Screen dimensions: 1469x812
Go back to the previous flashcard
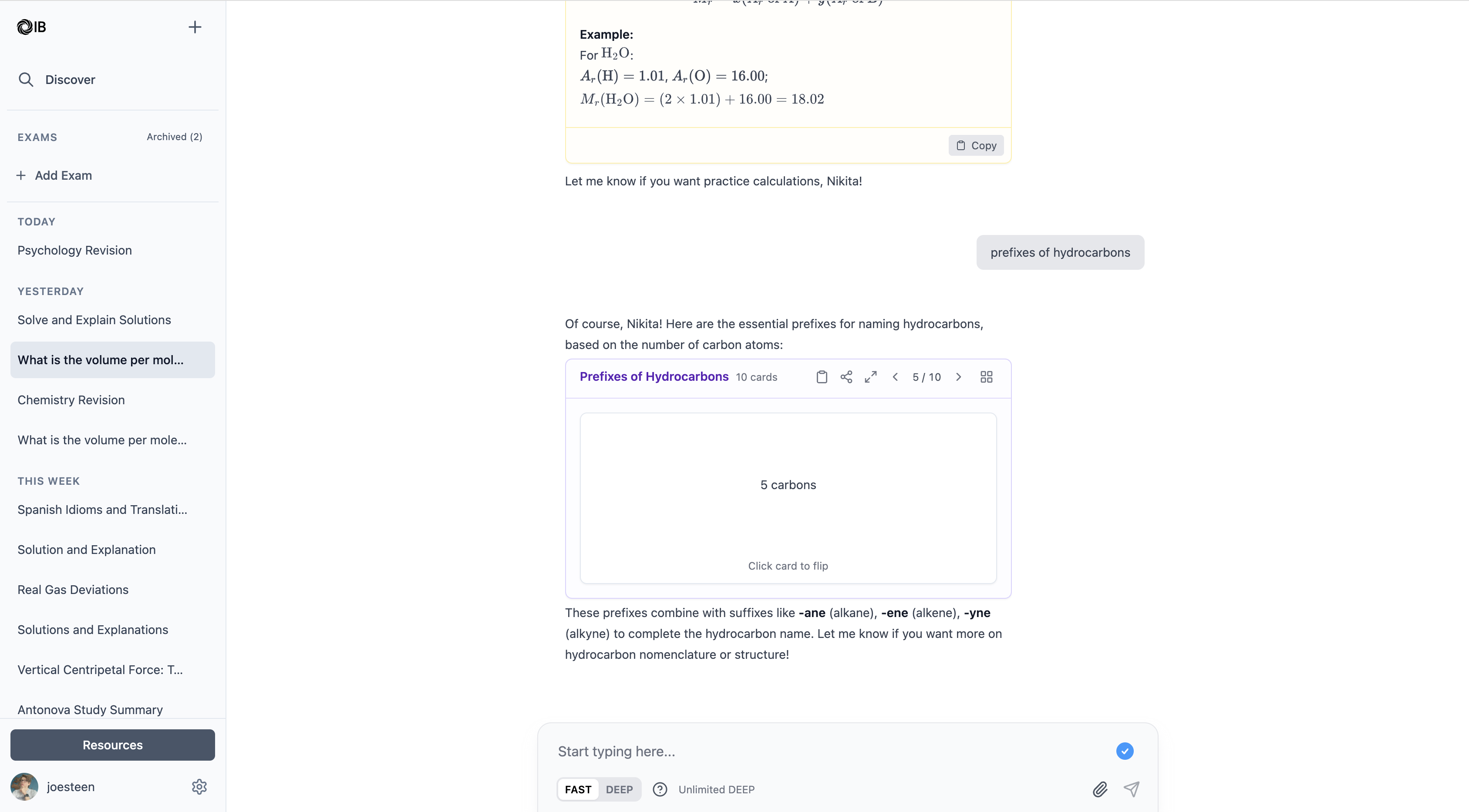[x=895, y=377]
